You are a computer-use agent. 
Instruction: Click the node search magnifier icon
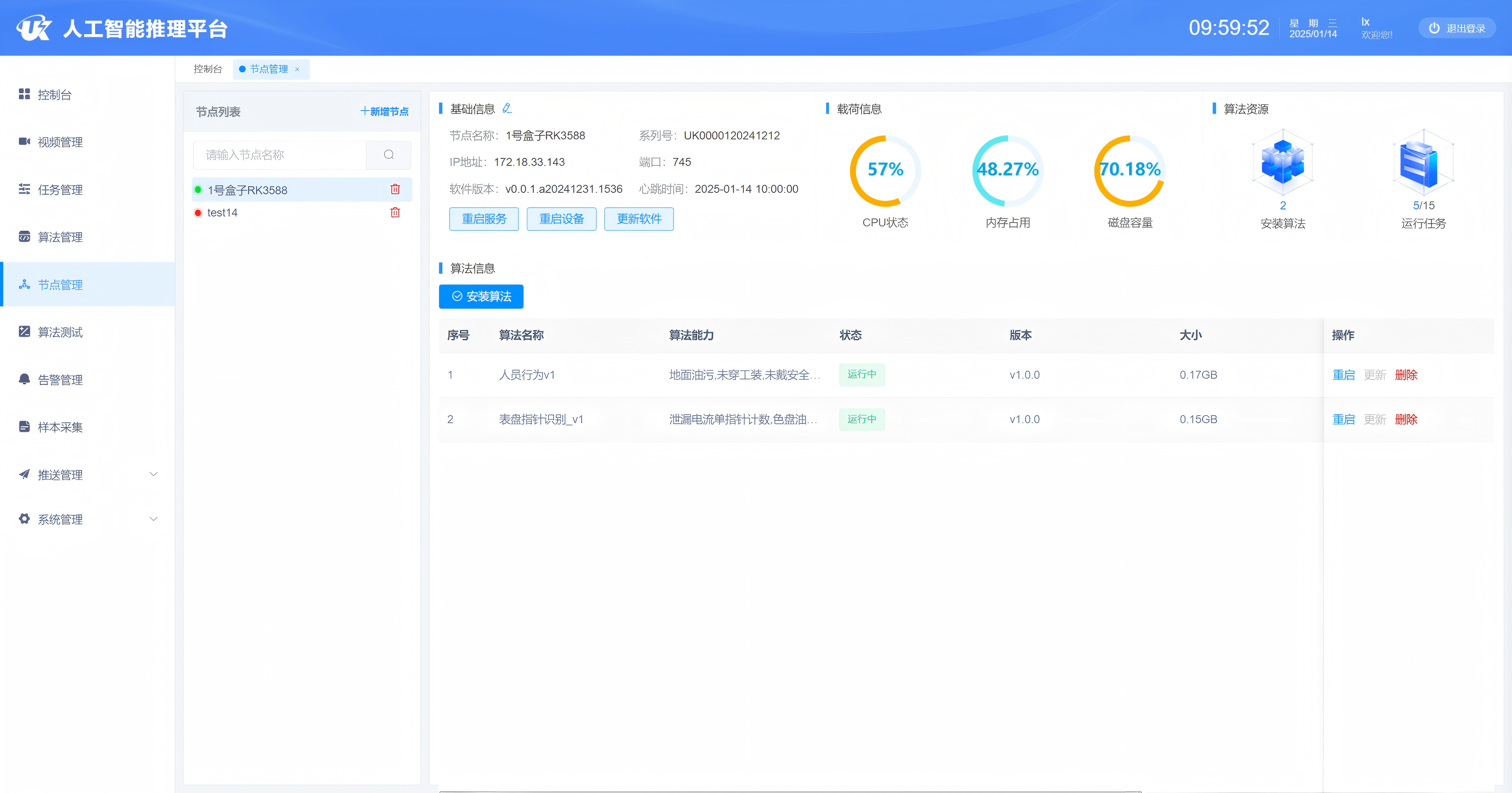[x=389, y=155]
